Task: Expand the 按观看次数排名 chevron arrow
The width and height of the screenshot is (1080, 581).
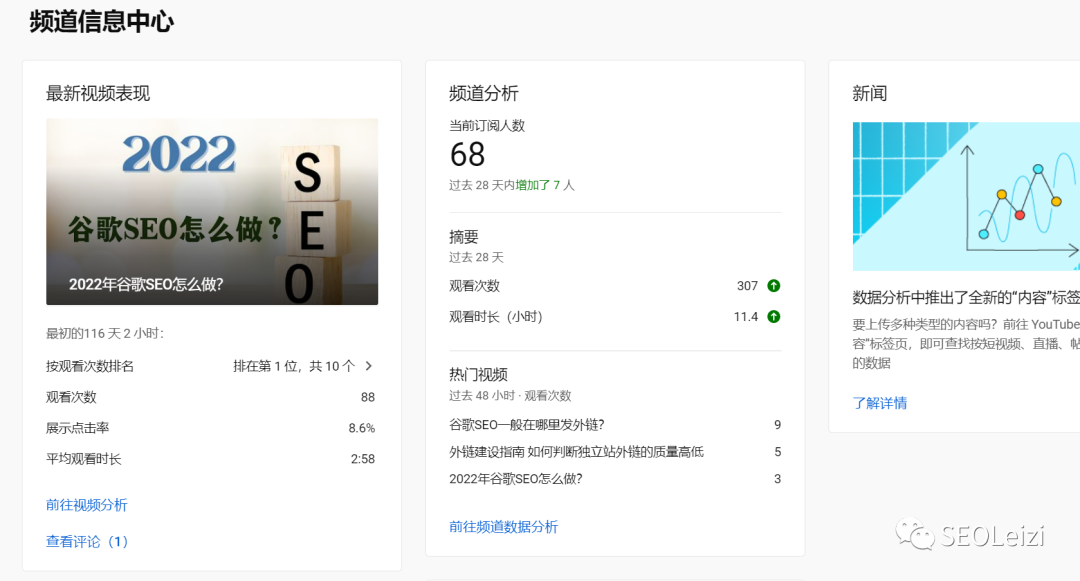Action: (368, 366)
